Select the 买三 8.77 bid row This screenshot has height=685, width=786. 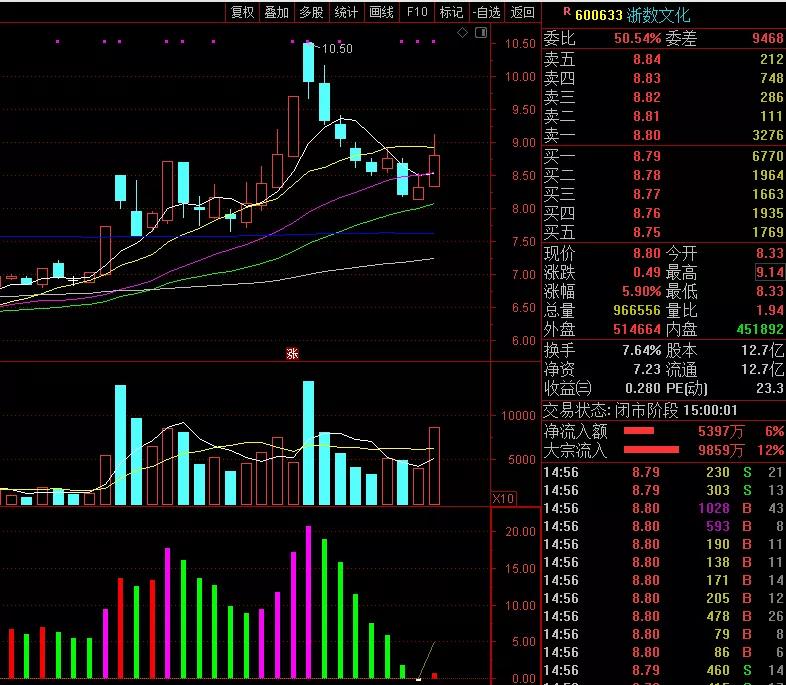pos(664,194)
